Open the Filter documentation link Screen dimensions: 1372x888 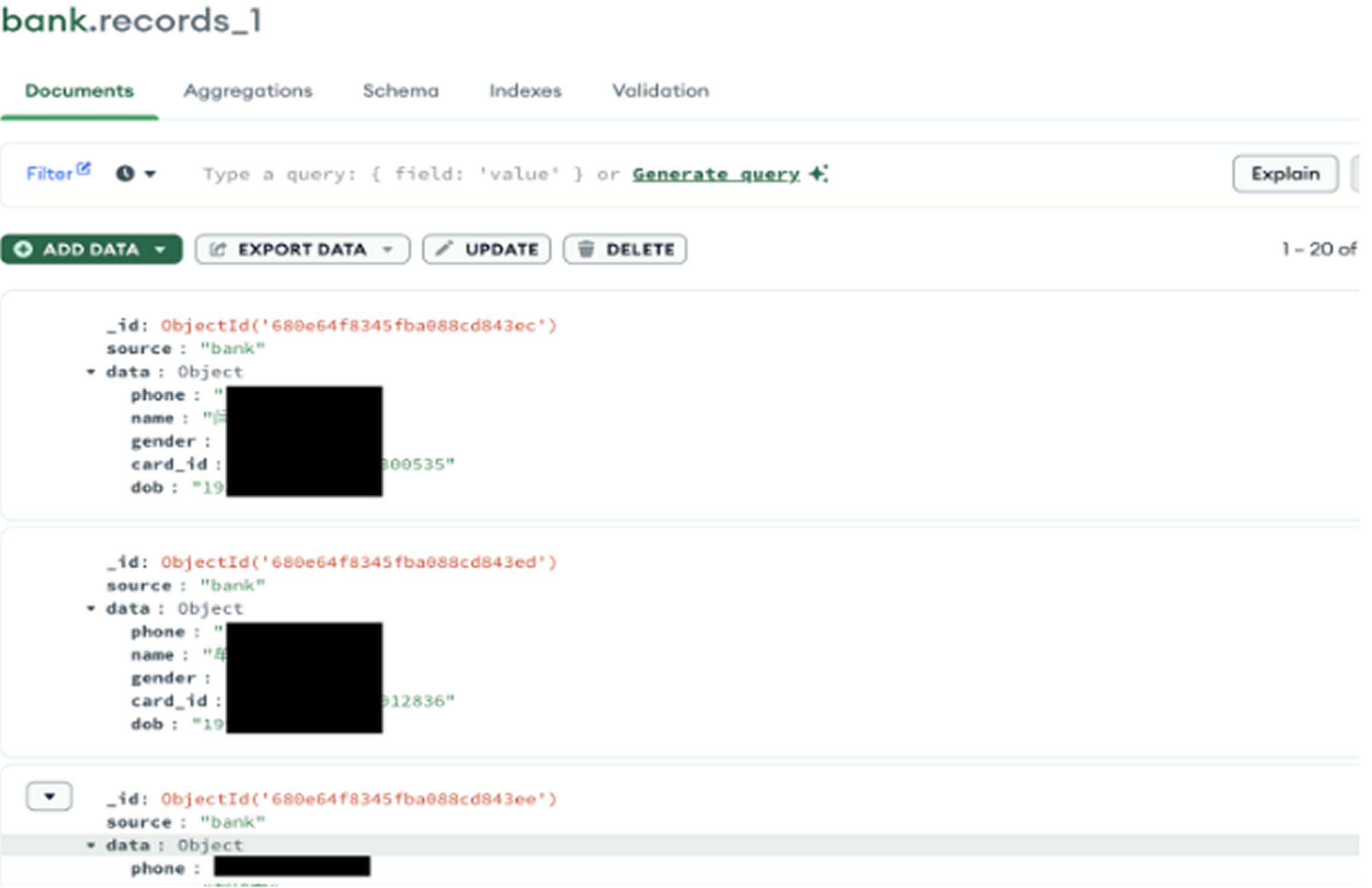coord(58,173)
